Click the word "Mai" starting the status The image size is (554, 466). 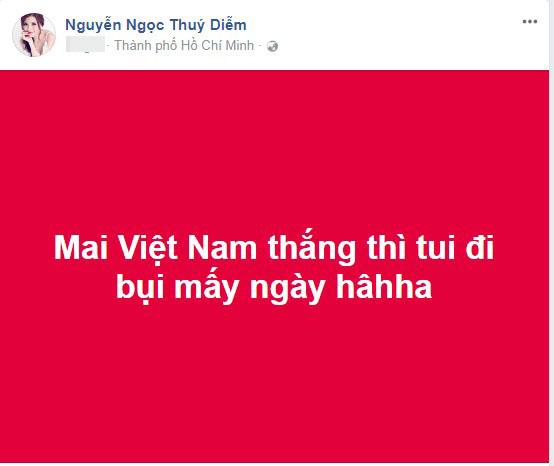coord(81,247)
